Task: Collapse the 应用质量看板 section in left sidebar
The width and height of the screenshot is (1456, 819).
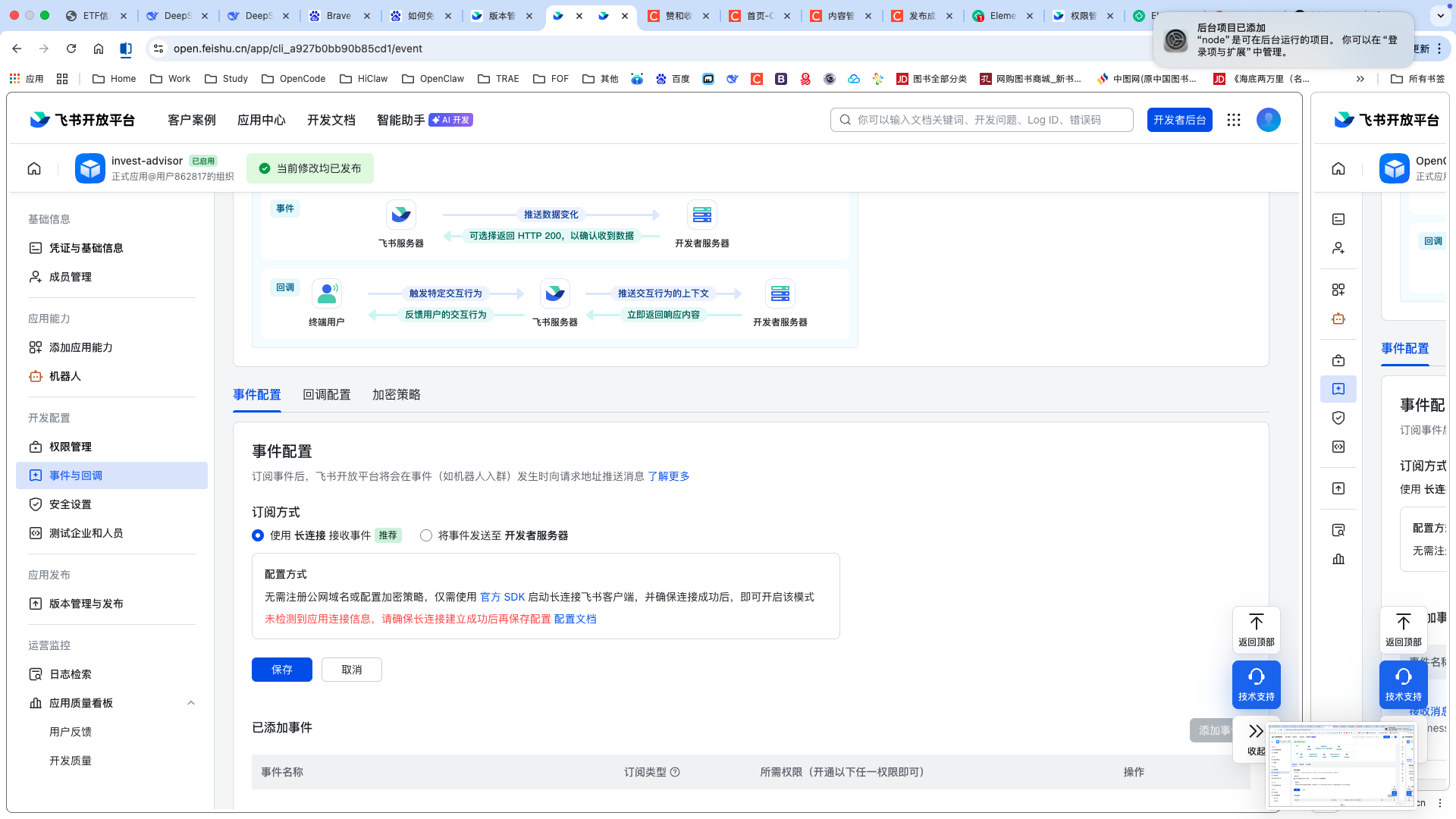Action: click(191, 703)
